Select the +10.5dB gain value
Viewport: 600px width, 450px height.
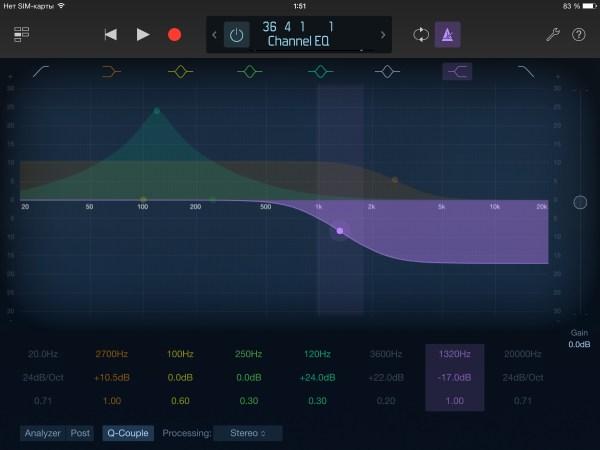(x=112, y=378)
